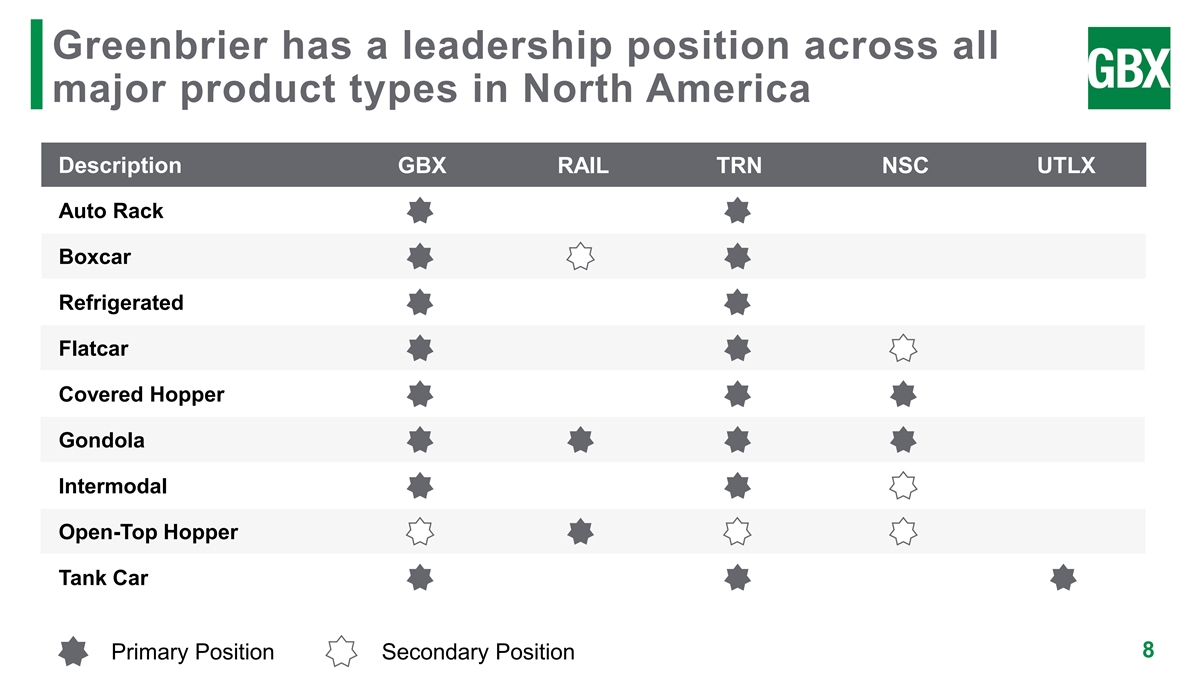Select the TRN column header
Screen dimensions: 1200x675
(x=739, y=166)
